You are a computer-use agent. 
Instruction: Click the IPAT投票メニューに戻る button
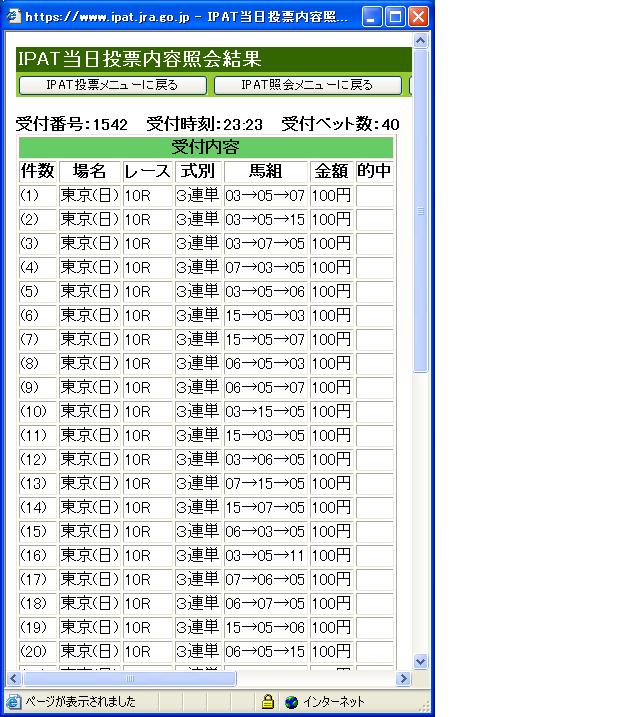(x=113, y=85)
